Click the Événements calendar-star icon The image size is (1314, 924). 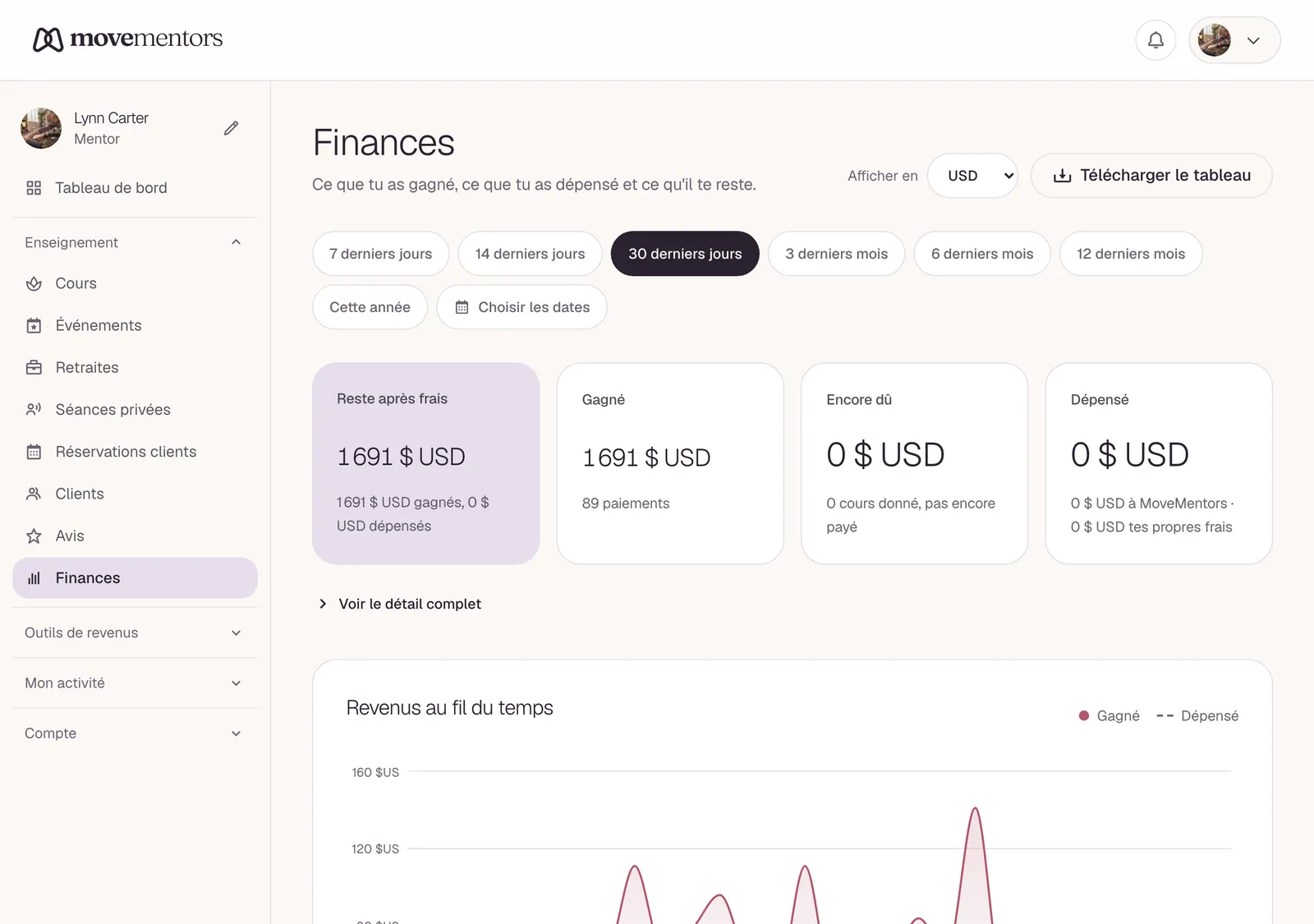point(34,325)
